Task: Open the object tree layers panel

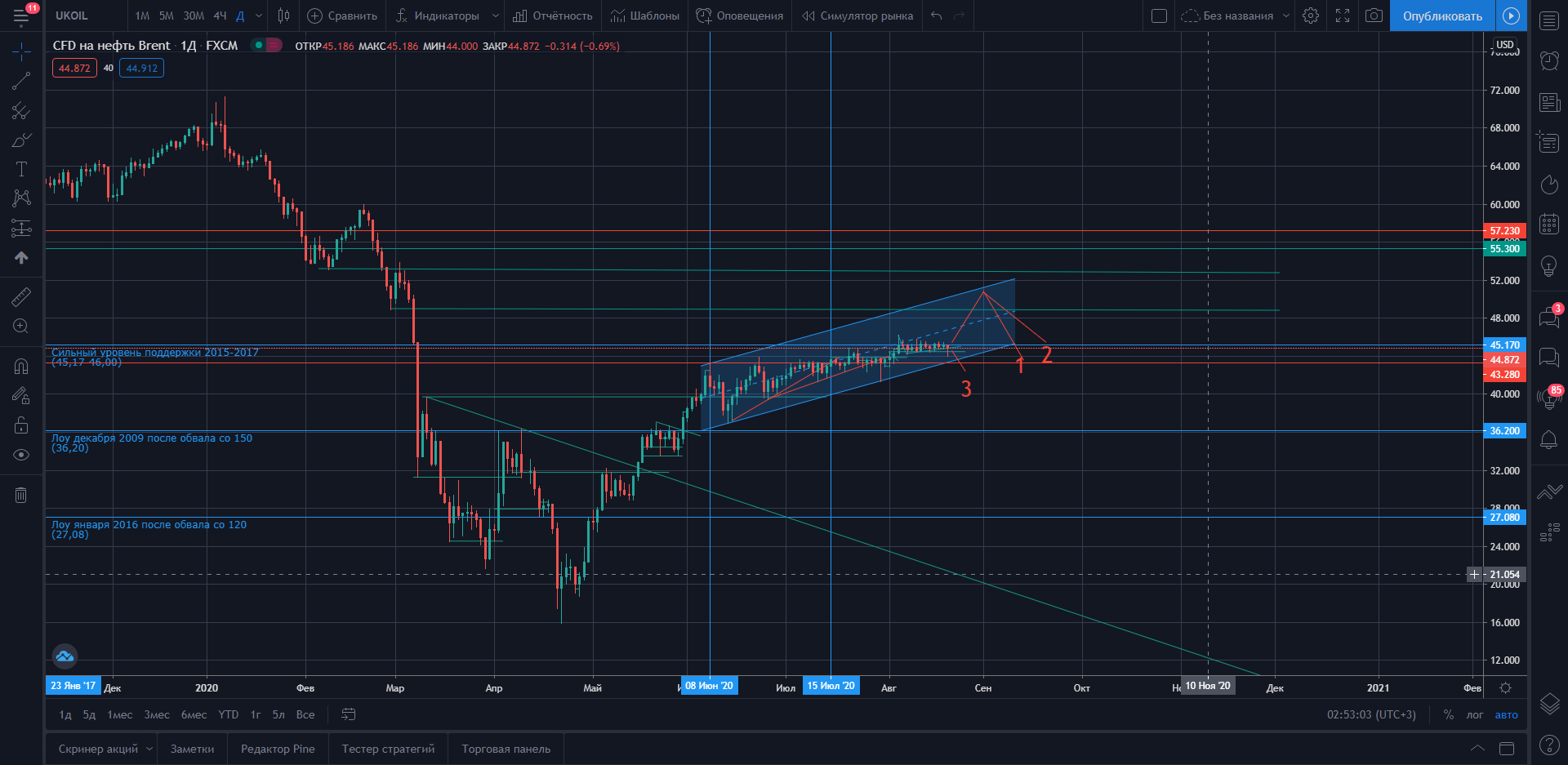Action: click(x=1549, y=703)
